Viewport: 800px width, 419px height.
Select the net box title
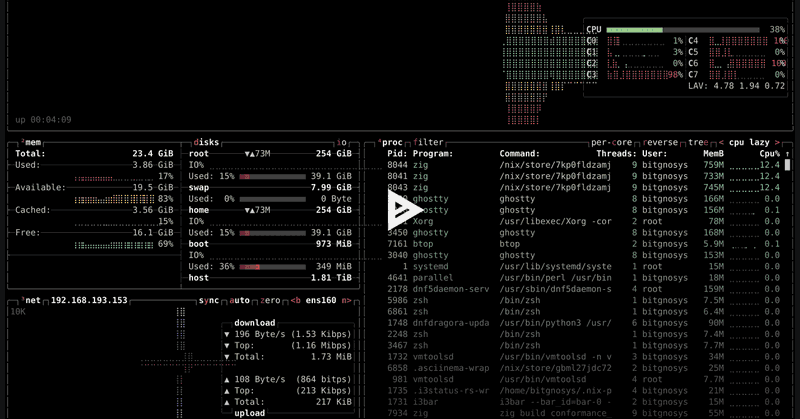(30, 300)
